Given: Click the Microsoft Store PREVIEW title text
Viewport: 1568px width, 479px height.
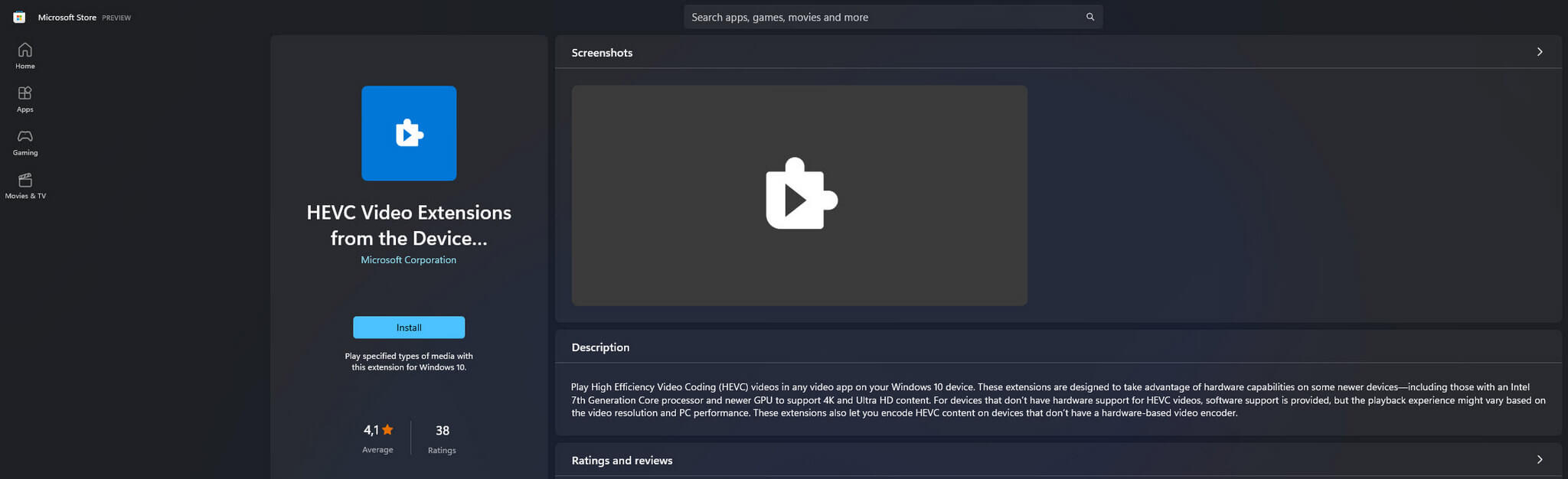Looking at the screenshot, I should pos(84,17).
